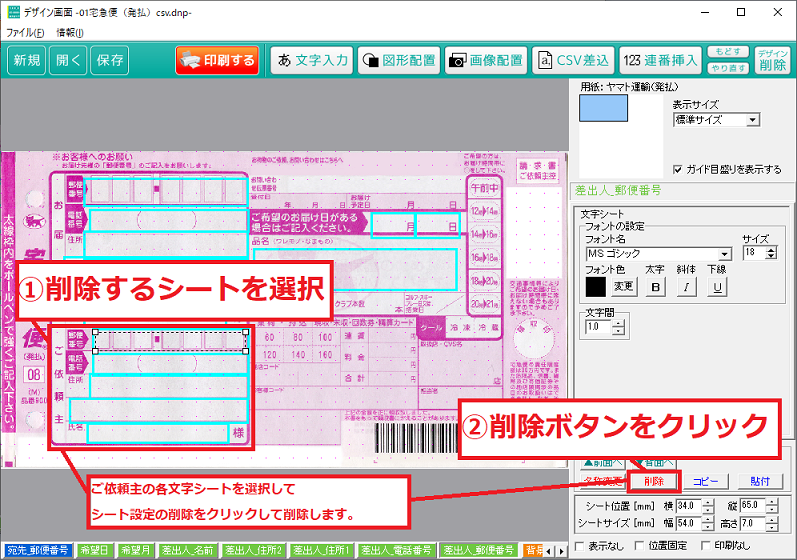Save the design with 保存 button
This screenshot has height=560, width=797.
tap(110, 60)
